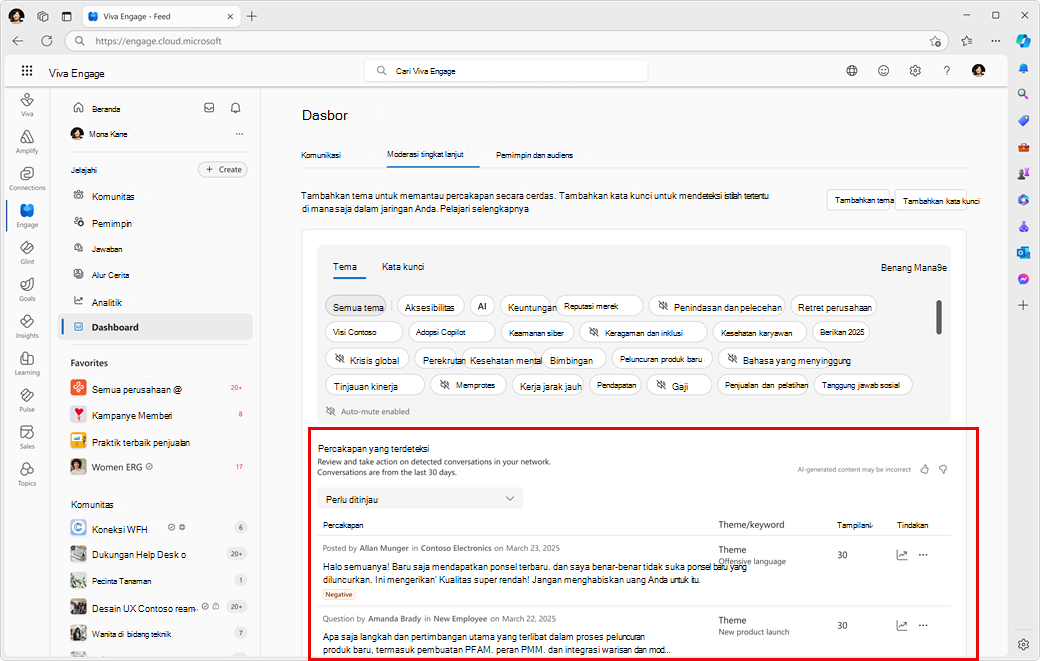This screenshot has height=661, width=1040.
Task: Open more actions for Amanda Brady's question
Action: 923,625
